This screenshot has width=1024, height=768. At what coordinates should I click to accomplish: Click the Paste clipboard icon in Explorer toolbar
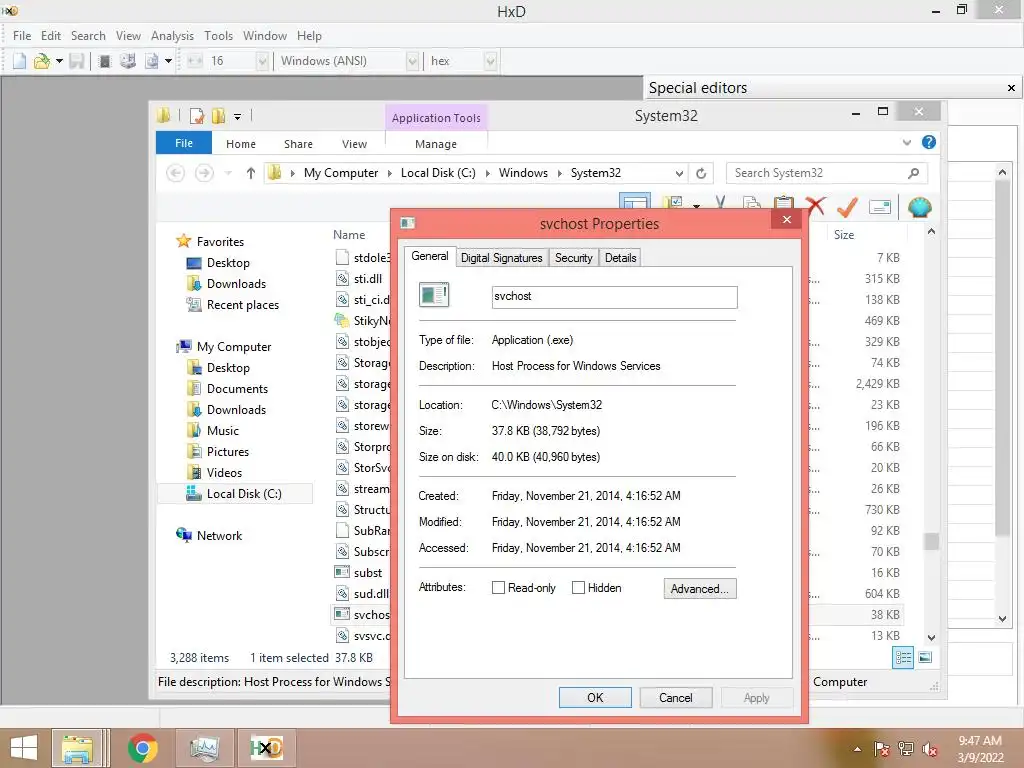pos(783,204)
